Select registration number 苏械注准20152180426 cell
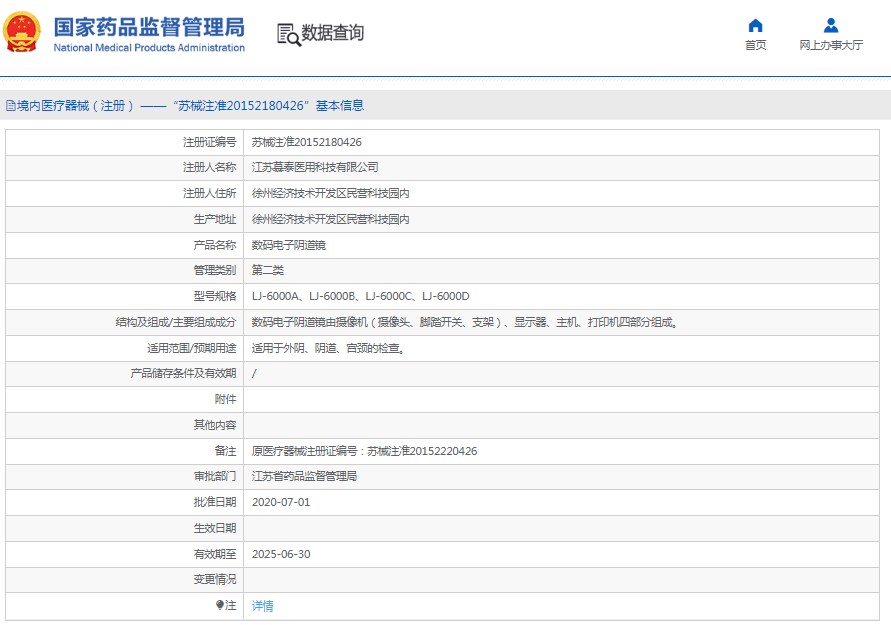Screen dimensions: 891x625 pos(306,142)
